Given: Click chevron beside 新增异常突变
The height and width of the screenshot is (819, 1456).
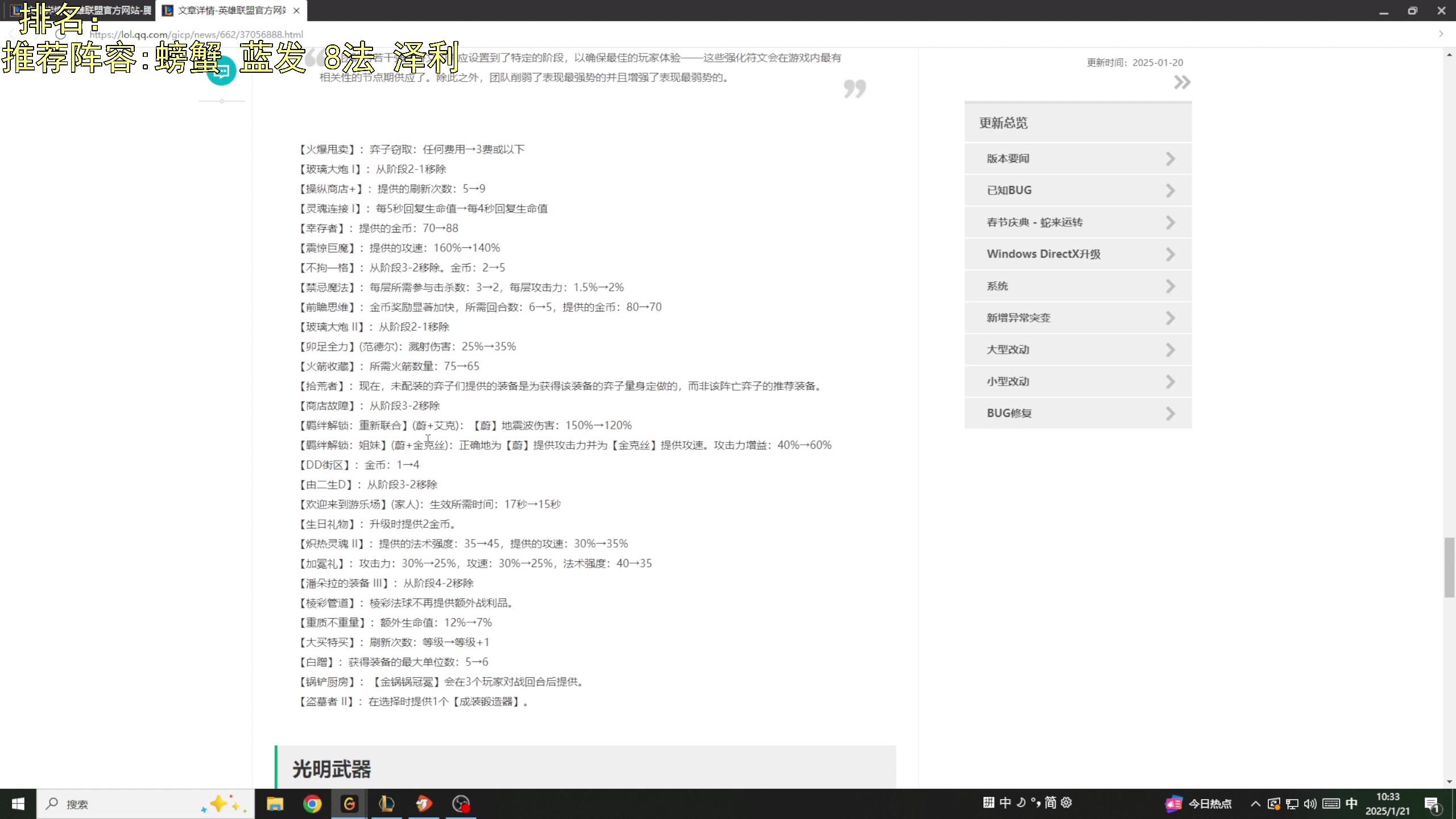Looking at the screenshot, I should point(1170,318).
